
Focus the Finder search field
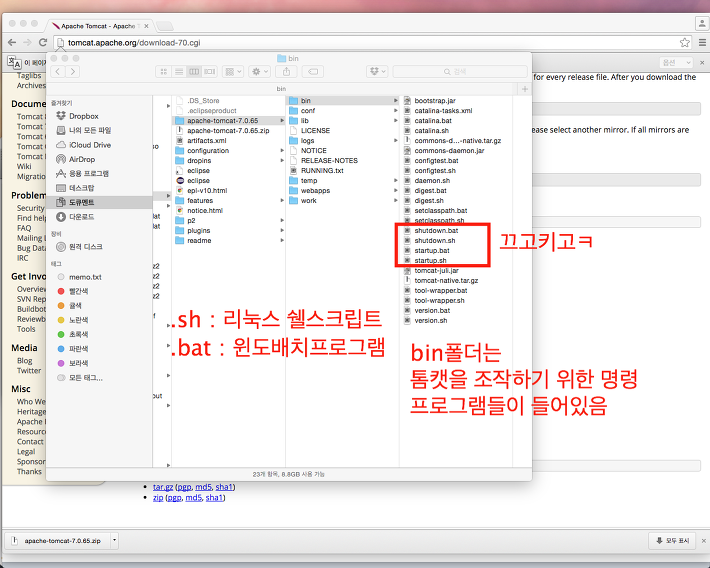tap(460, 72)
